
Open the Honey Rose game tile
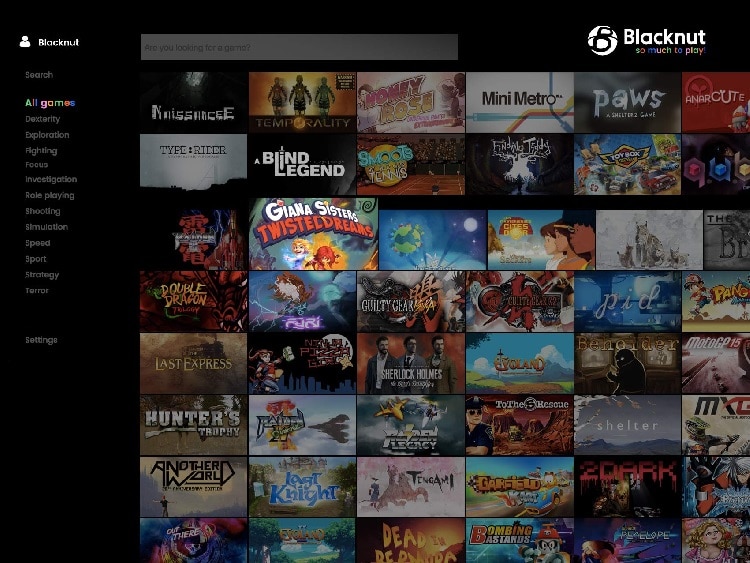coord(411,102)
